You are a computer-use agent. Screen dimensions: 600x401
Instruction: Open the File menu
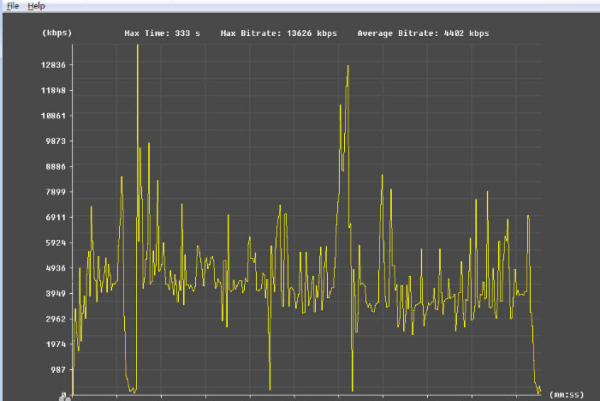pyautogui.click(x=12, y=6)
